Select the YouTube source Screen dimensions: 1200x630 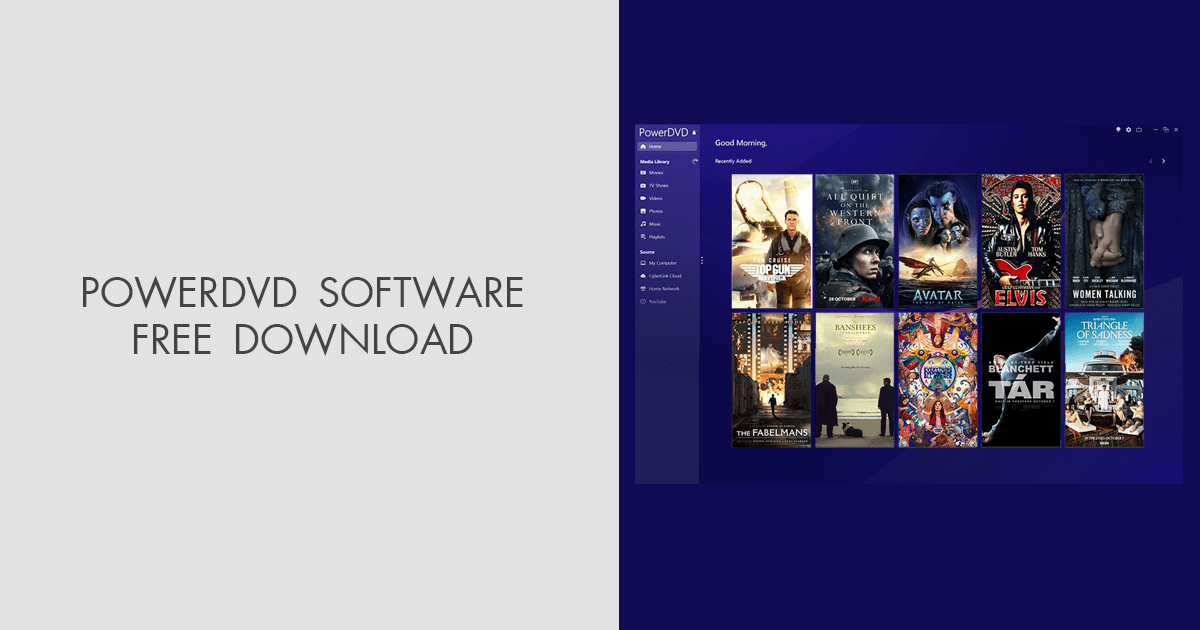click(x=657, y=301)
